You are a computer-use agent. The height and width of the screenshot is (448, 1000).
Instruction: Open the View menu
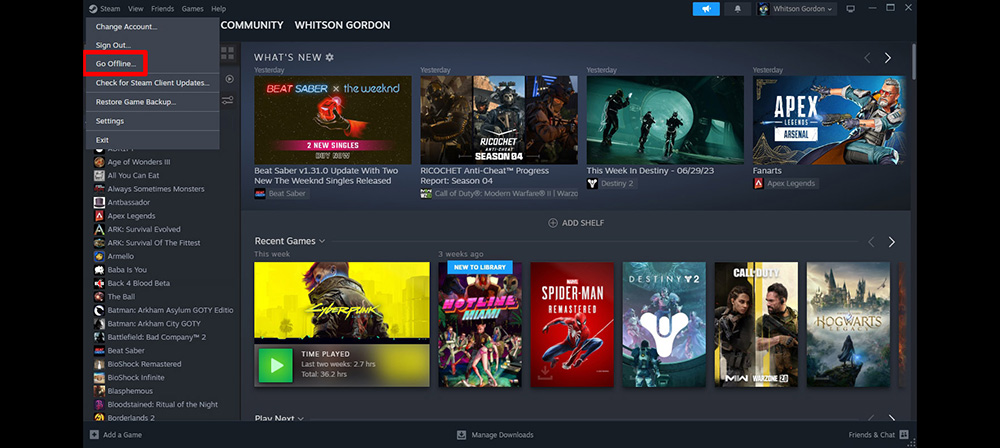click(x=135, y=9)
